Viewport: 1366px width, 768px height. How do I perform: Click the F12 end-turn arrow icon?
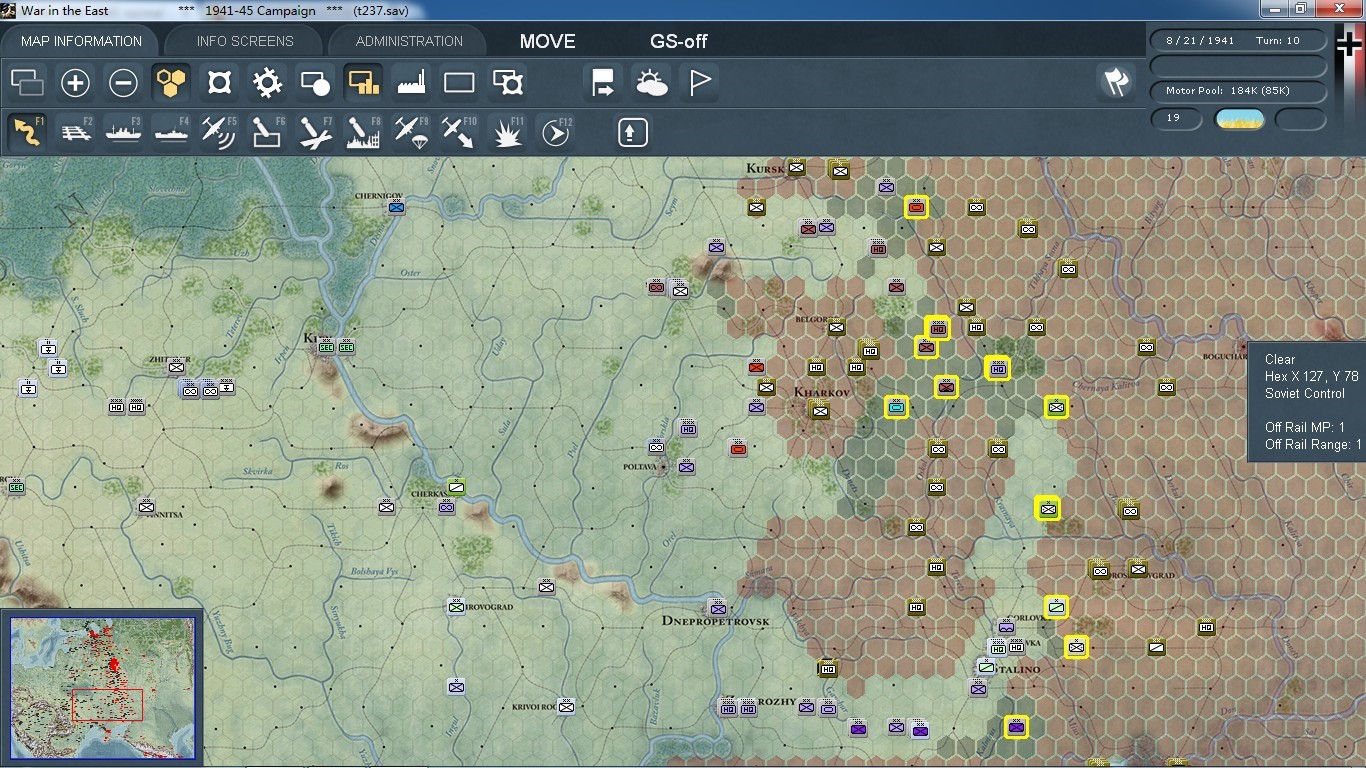(x=556, y=131)
